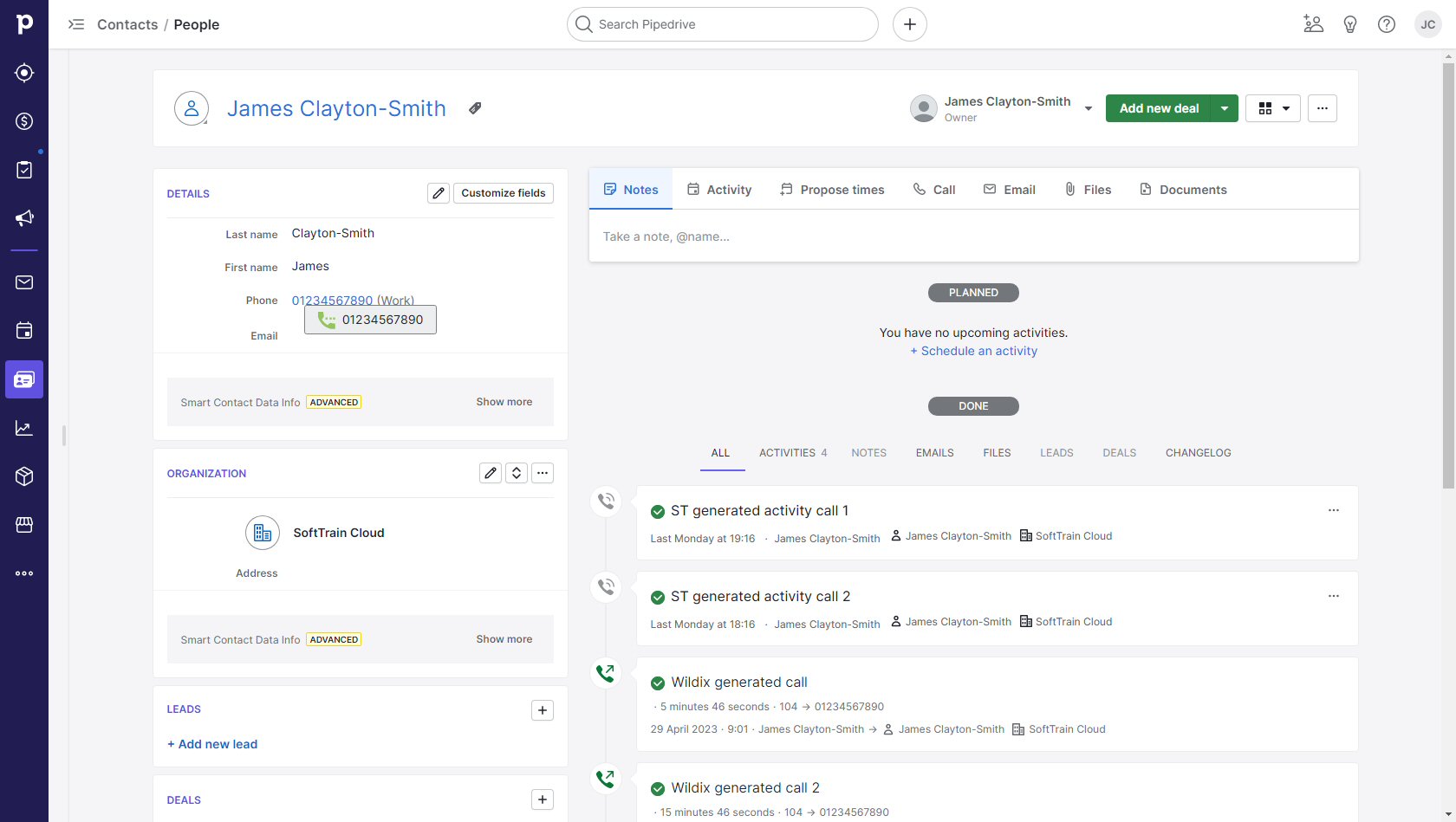The image size is (1456, 822).
Task: Open Products cube icon in sidebar
Action: [24, 476]
